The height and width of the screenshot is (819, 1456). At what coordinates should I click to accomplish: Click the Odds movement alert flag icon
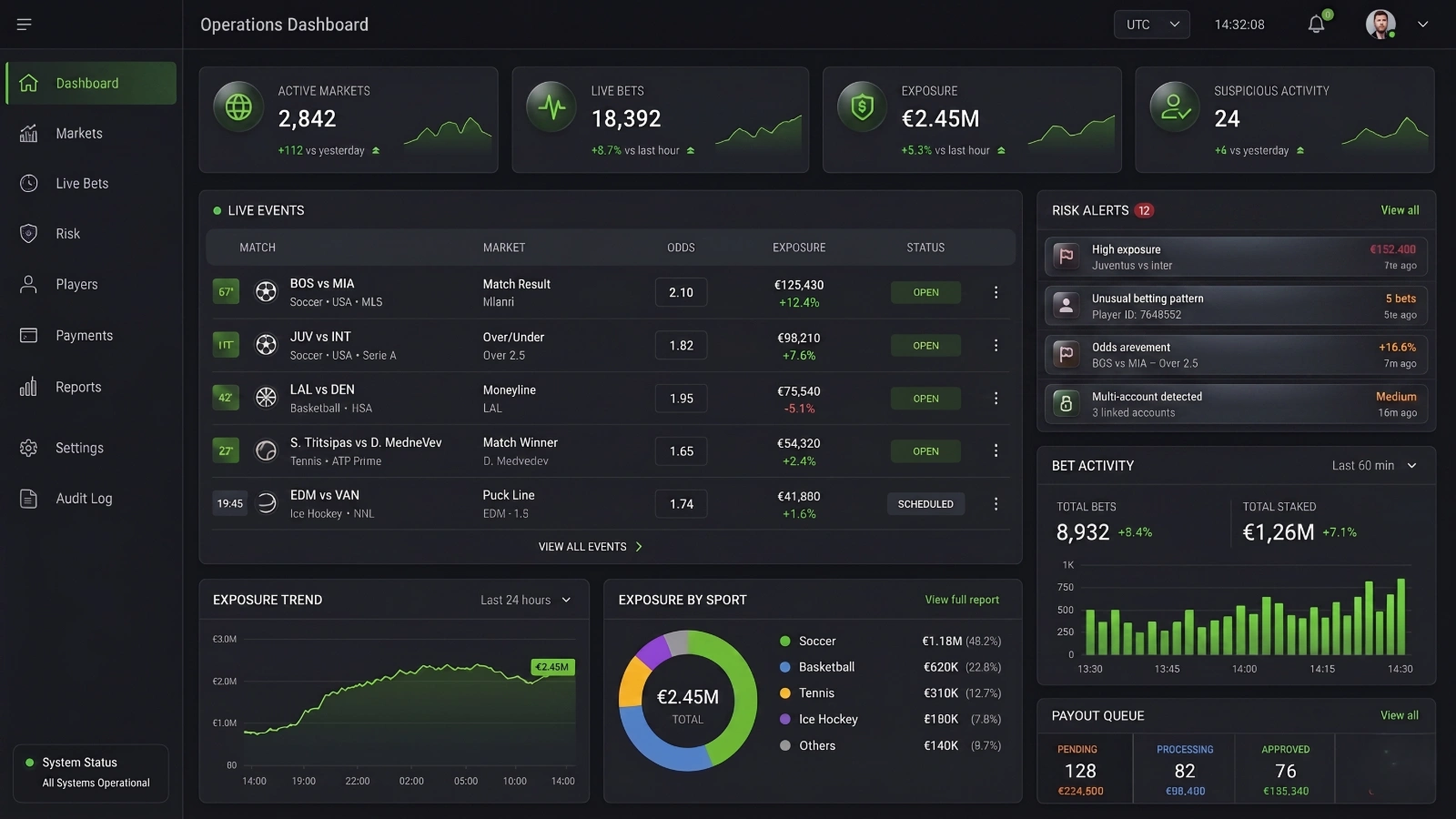point(1067,355)
